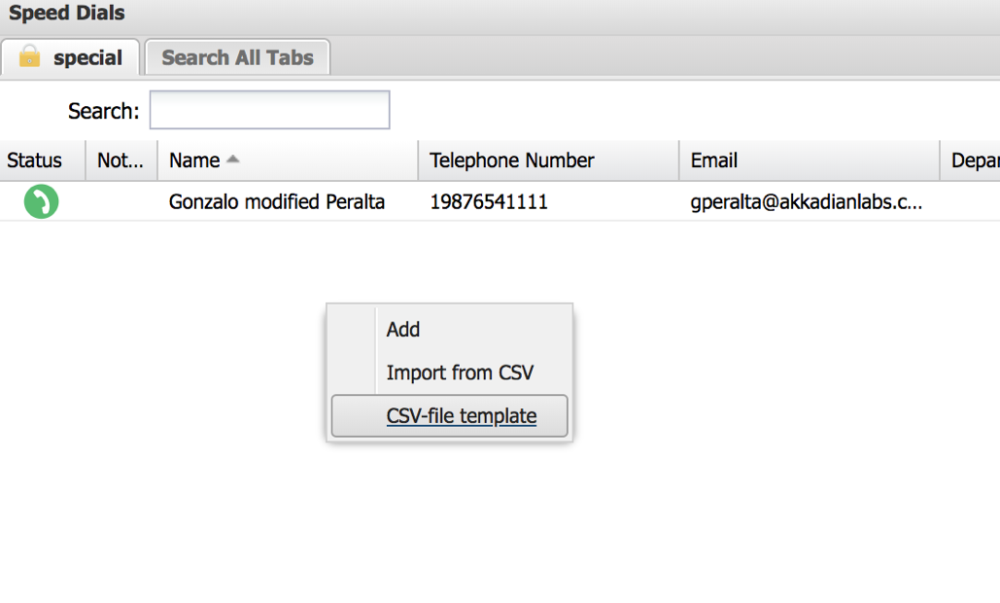The height and width of the screenshot is (603, 1000).
Task: Switch to Search All Tabs tab
Action: (237, 57)
